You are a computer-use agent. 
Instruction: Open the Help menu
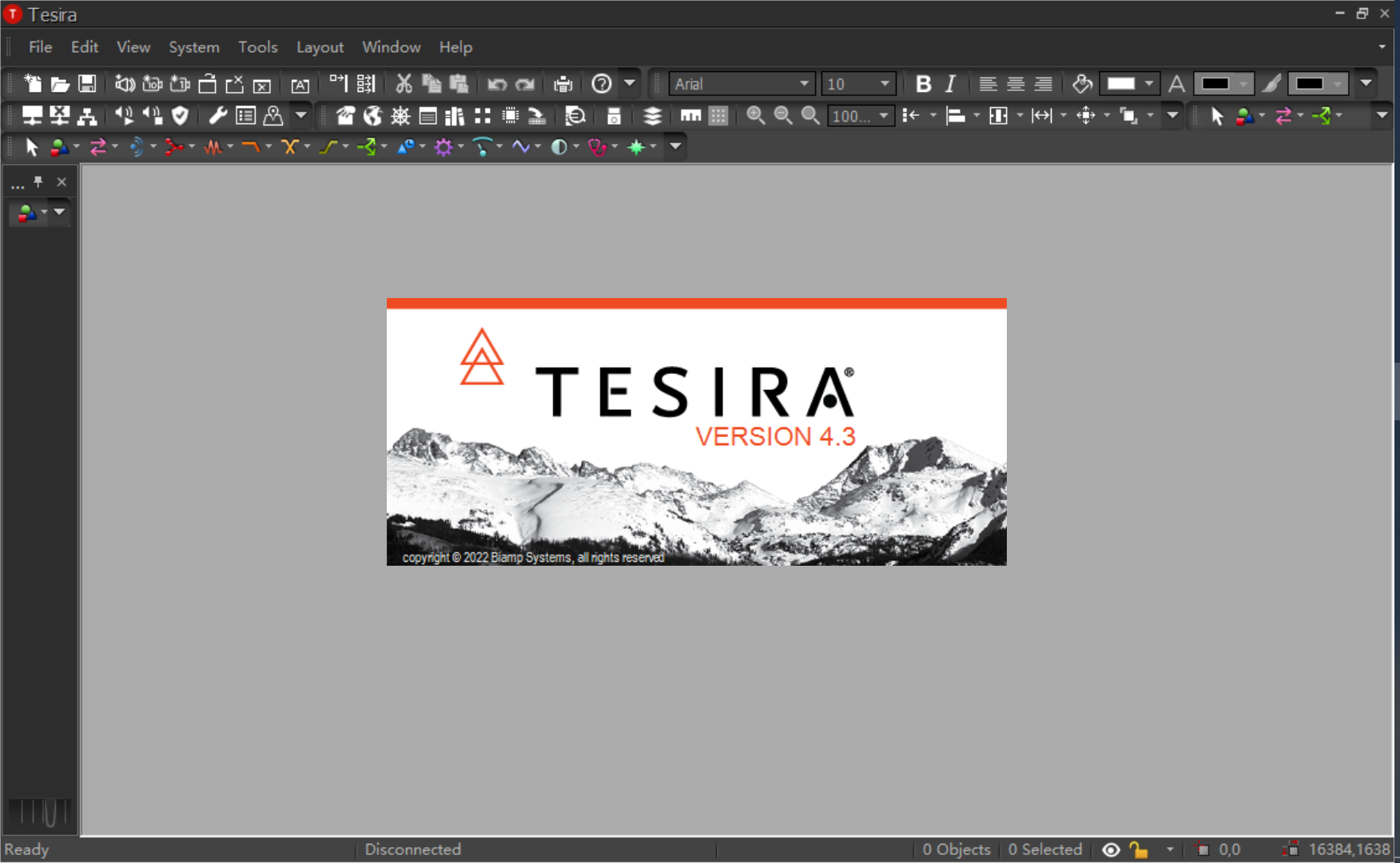click(x=455, y=47)
